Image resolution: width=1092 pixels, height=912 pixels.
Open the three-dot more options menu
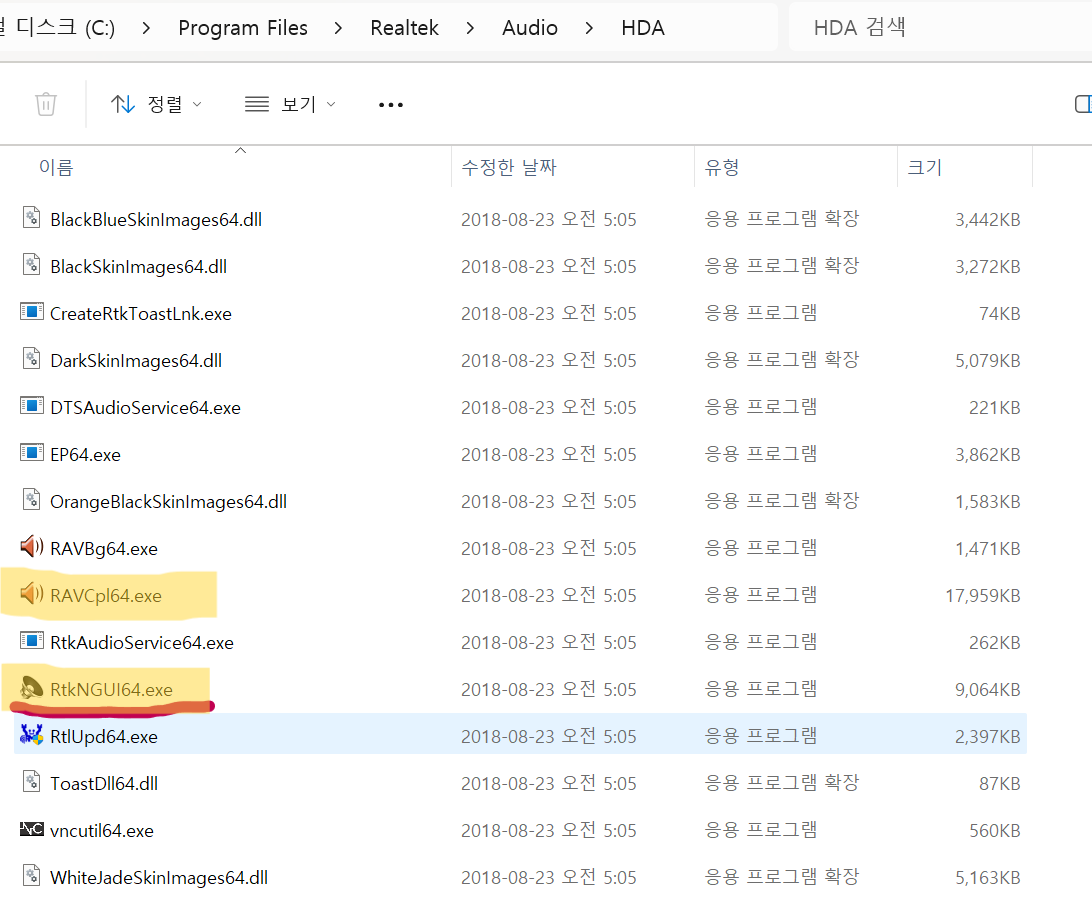tap(391, 105)
